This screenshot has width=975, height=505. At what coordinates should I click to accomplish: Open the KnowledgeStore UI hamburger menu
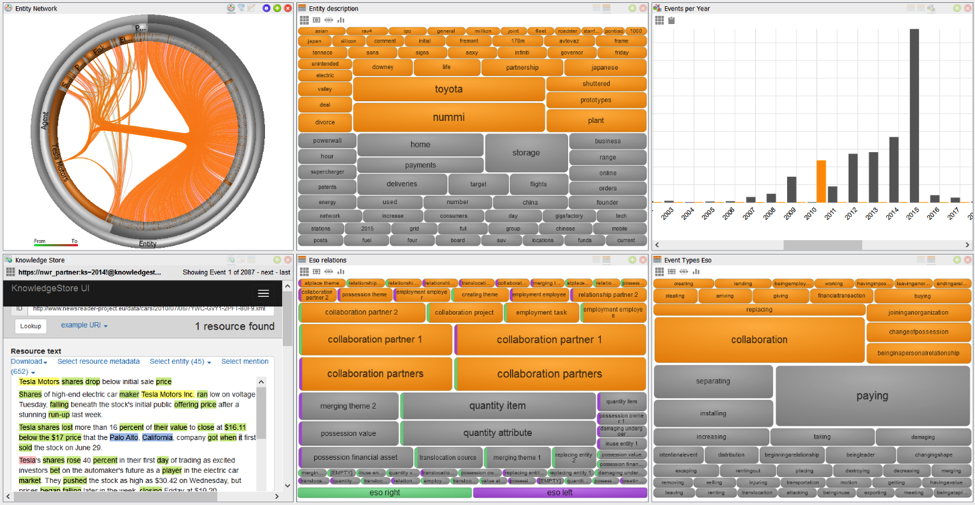tap(263, 293)
